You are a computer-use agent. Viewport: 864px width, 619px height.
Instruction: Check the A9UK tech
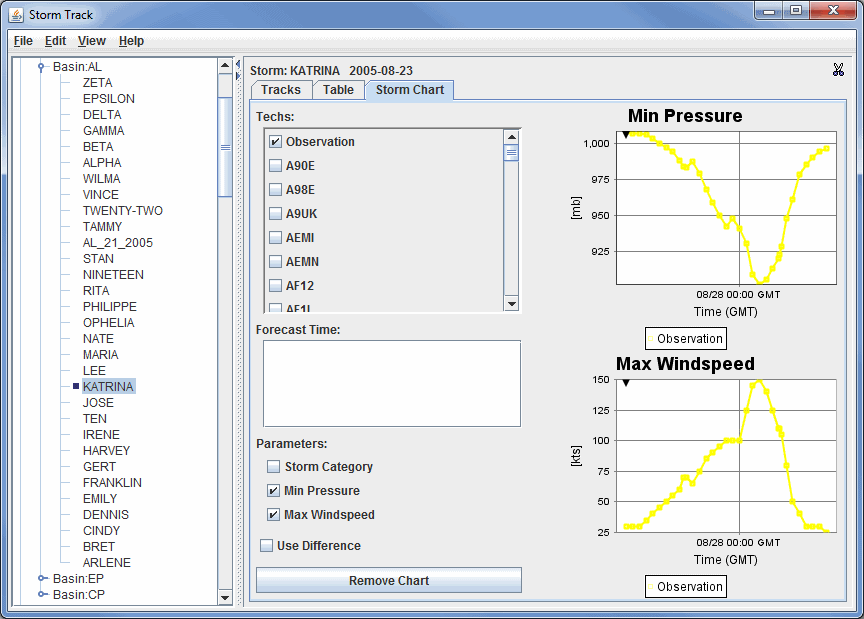pyautogui.click(x=276, y=214)
